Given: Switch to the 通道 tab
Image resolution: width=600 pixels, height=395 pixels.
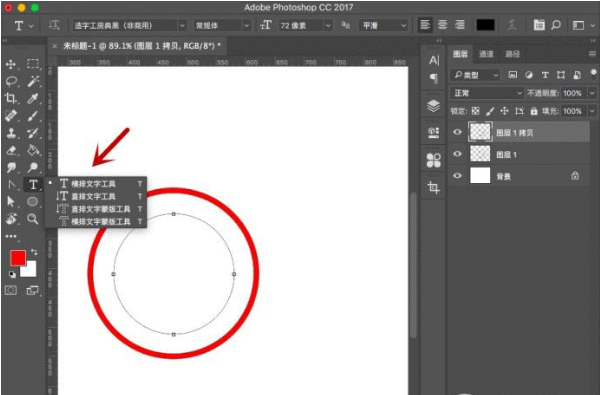Looking at the screenshot, I should click(486, 54).
